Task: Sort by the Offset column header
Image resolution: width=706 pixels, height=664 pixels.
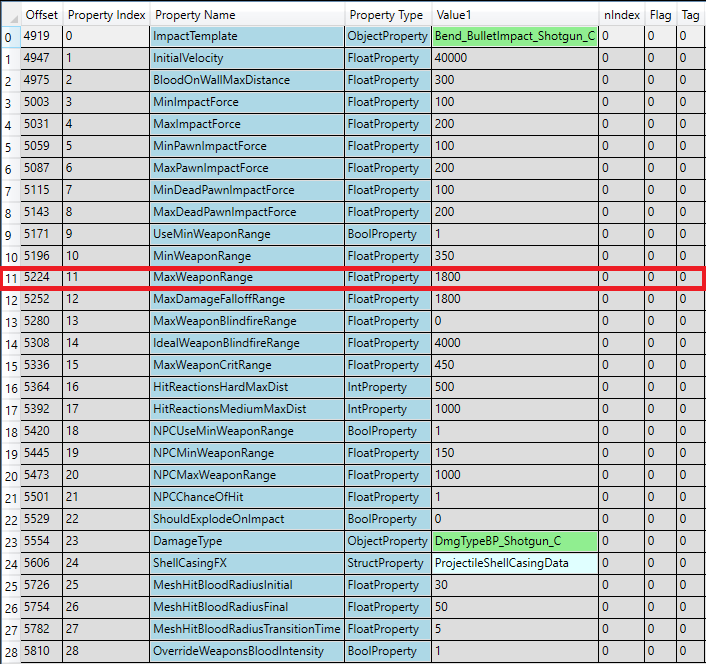Action: 41,15
